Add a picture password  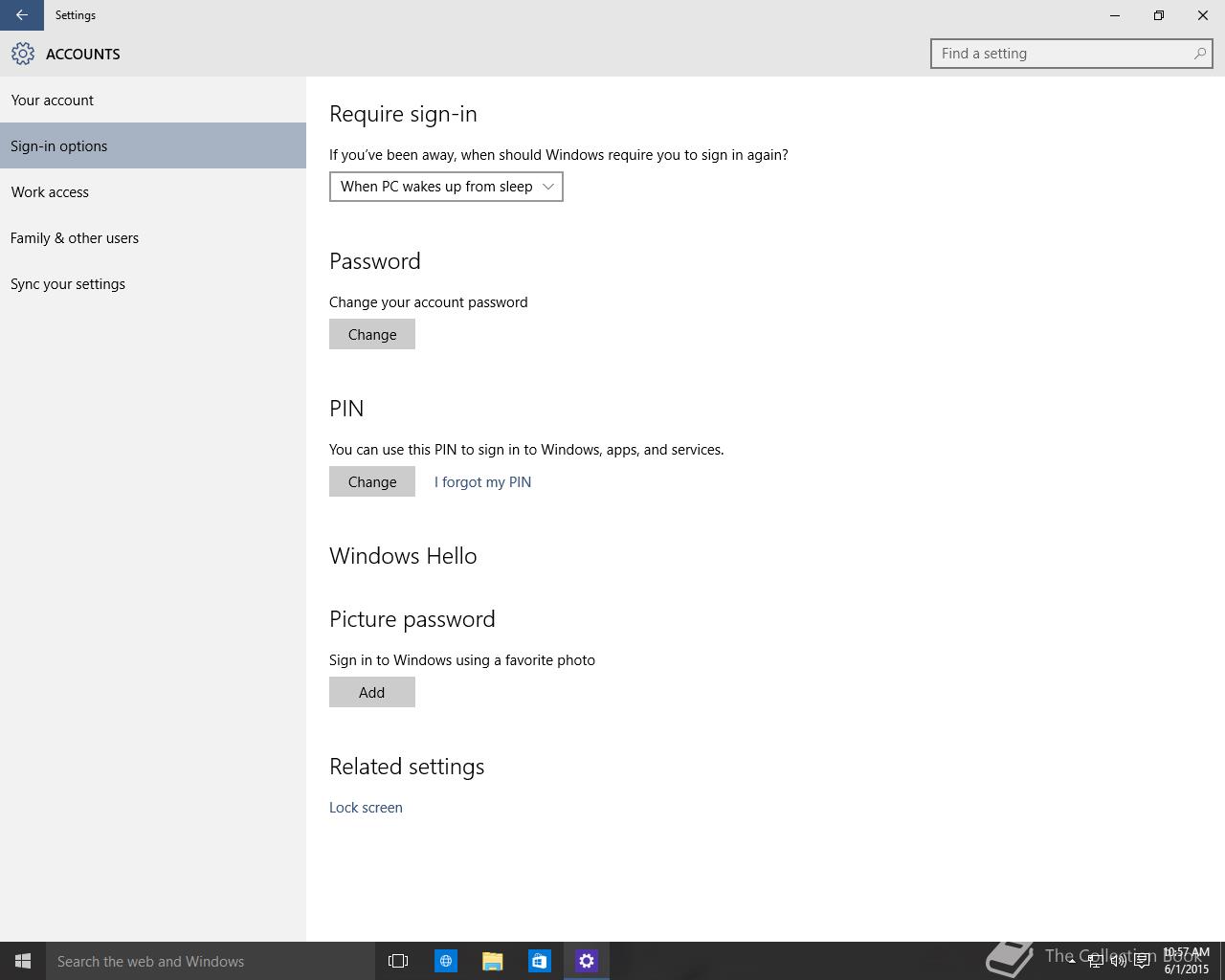(372, 692)
